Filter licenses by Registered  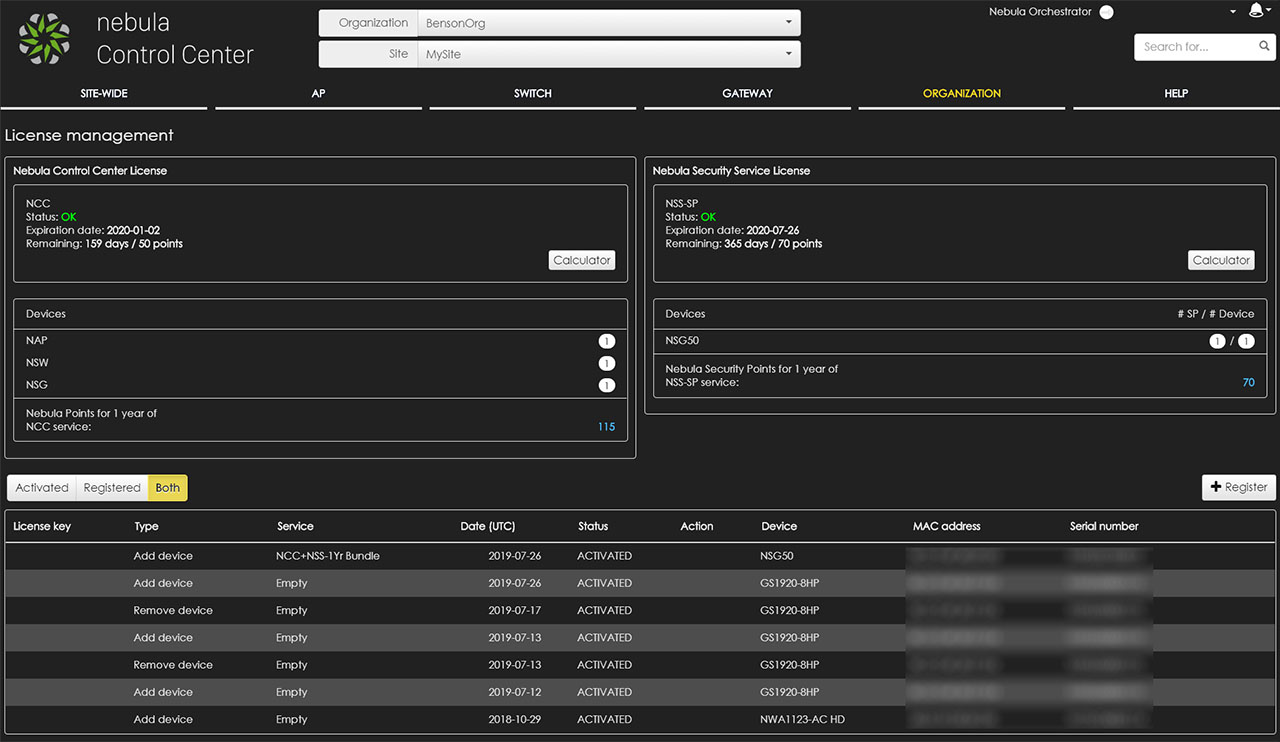tap(112, 488)
